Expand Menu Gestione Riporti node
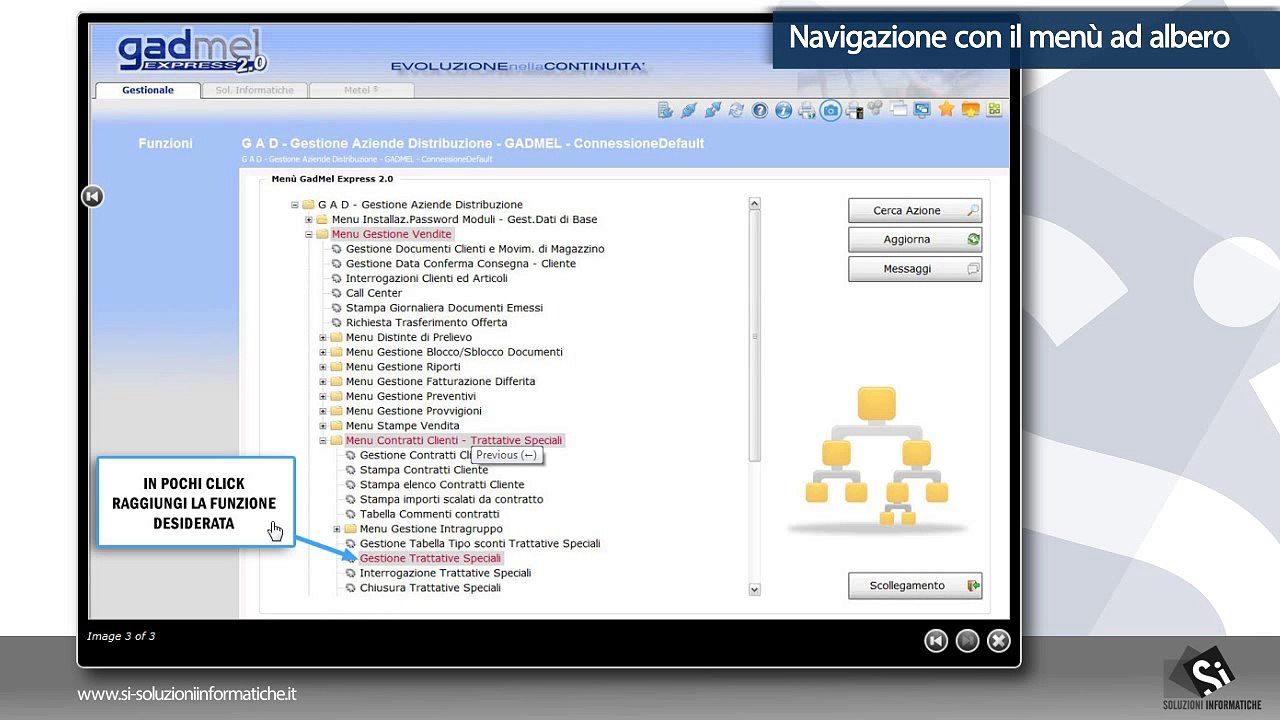The height and width of the screenshot is (720, 1280). point(323,367)
